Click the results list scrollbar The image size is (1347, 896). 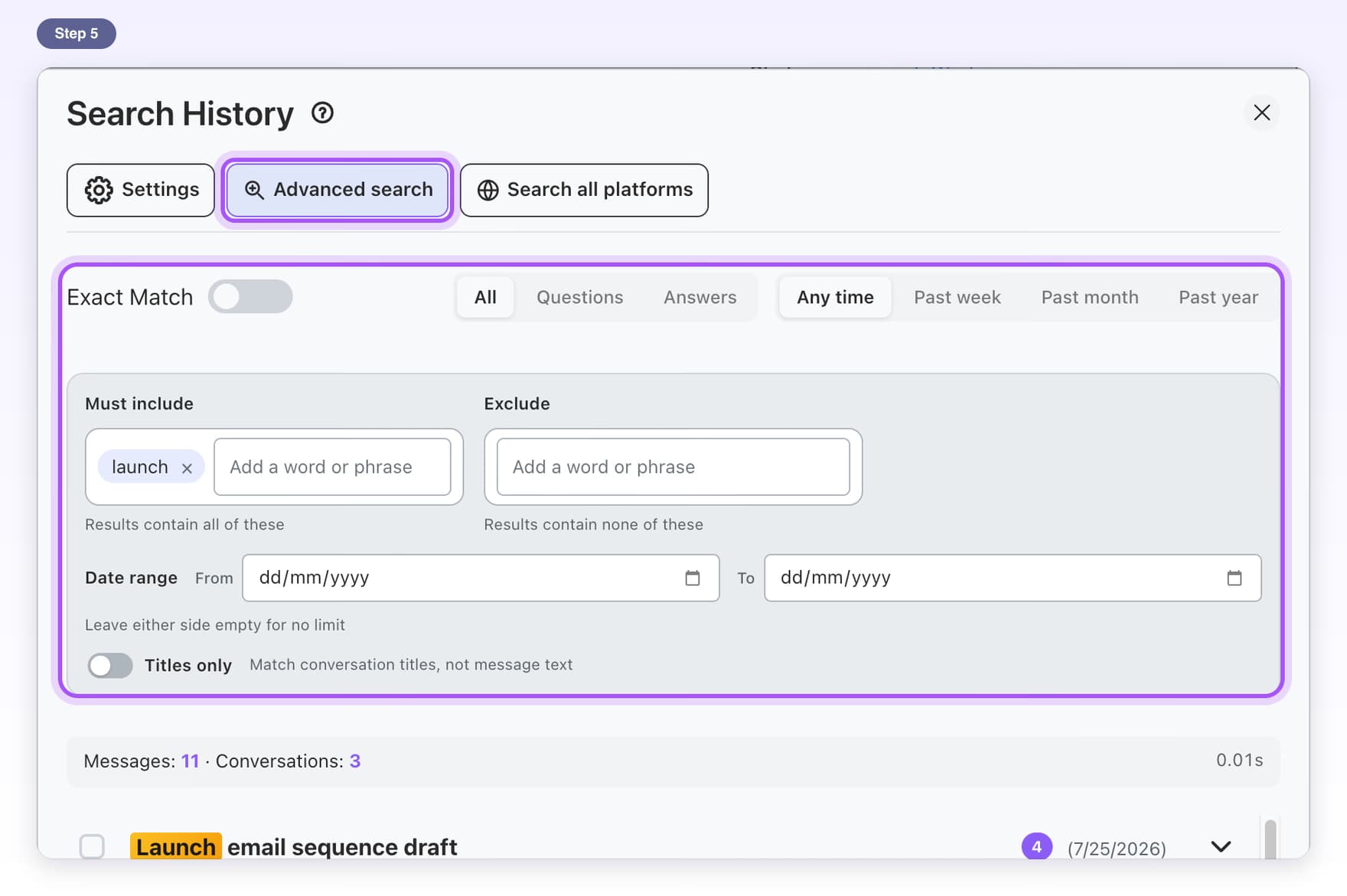tap(1270, 840)
